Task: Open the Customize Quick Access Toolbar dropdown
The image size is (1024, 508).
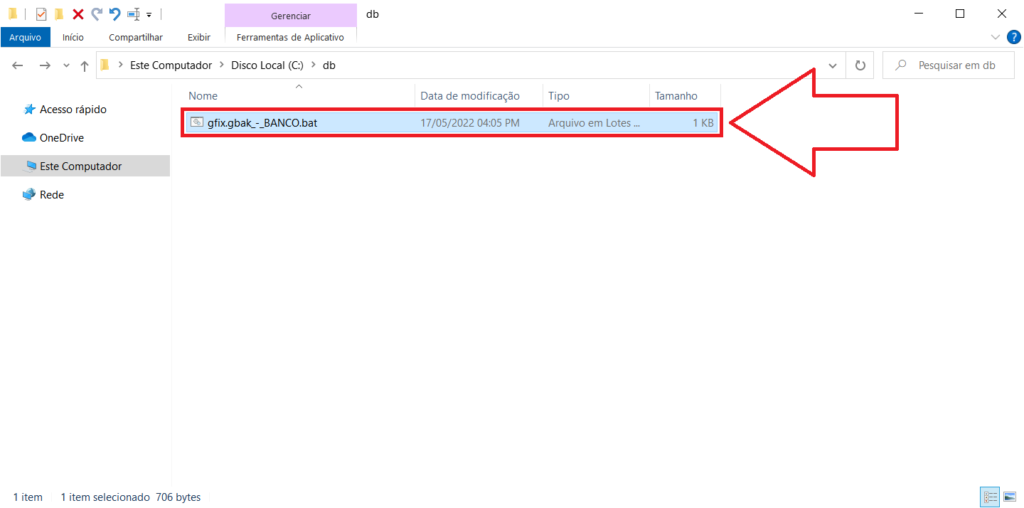Action: click(149, 15)
